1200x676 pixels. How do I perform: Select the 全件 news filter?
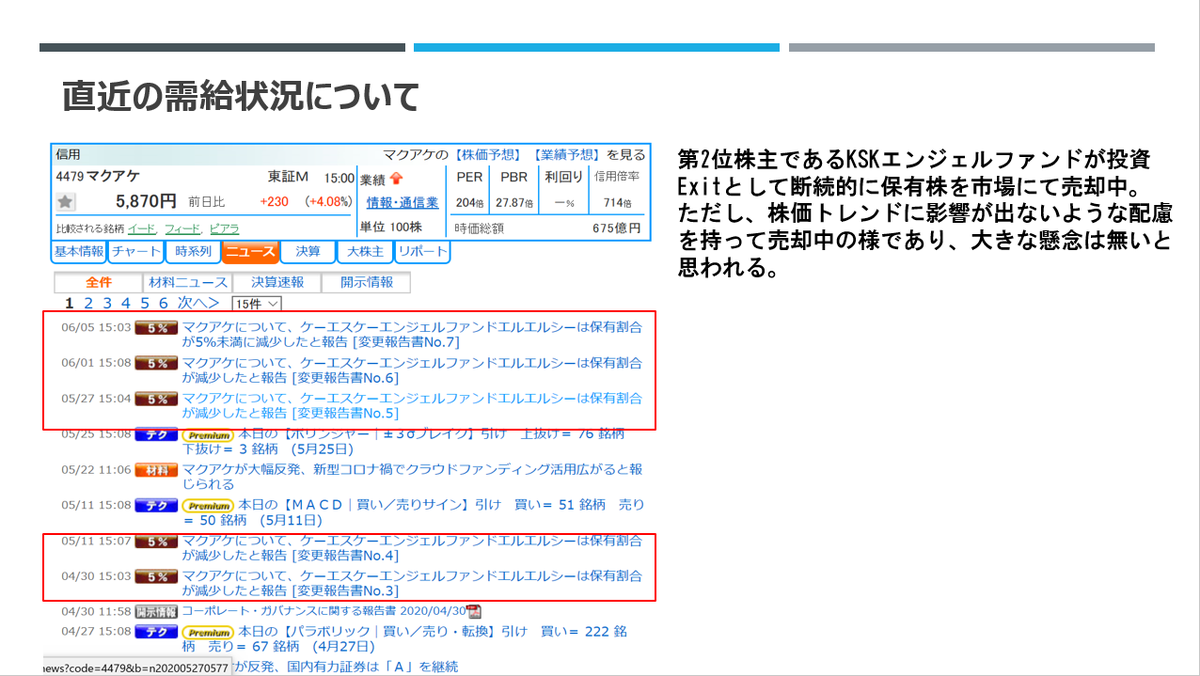click(98, 283)
